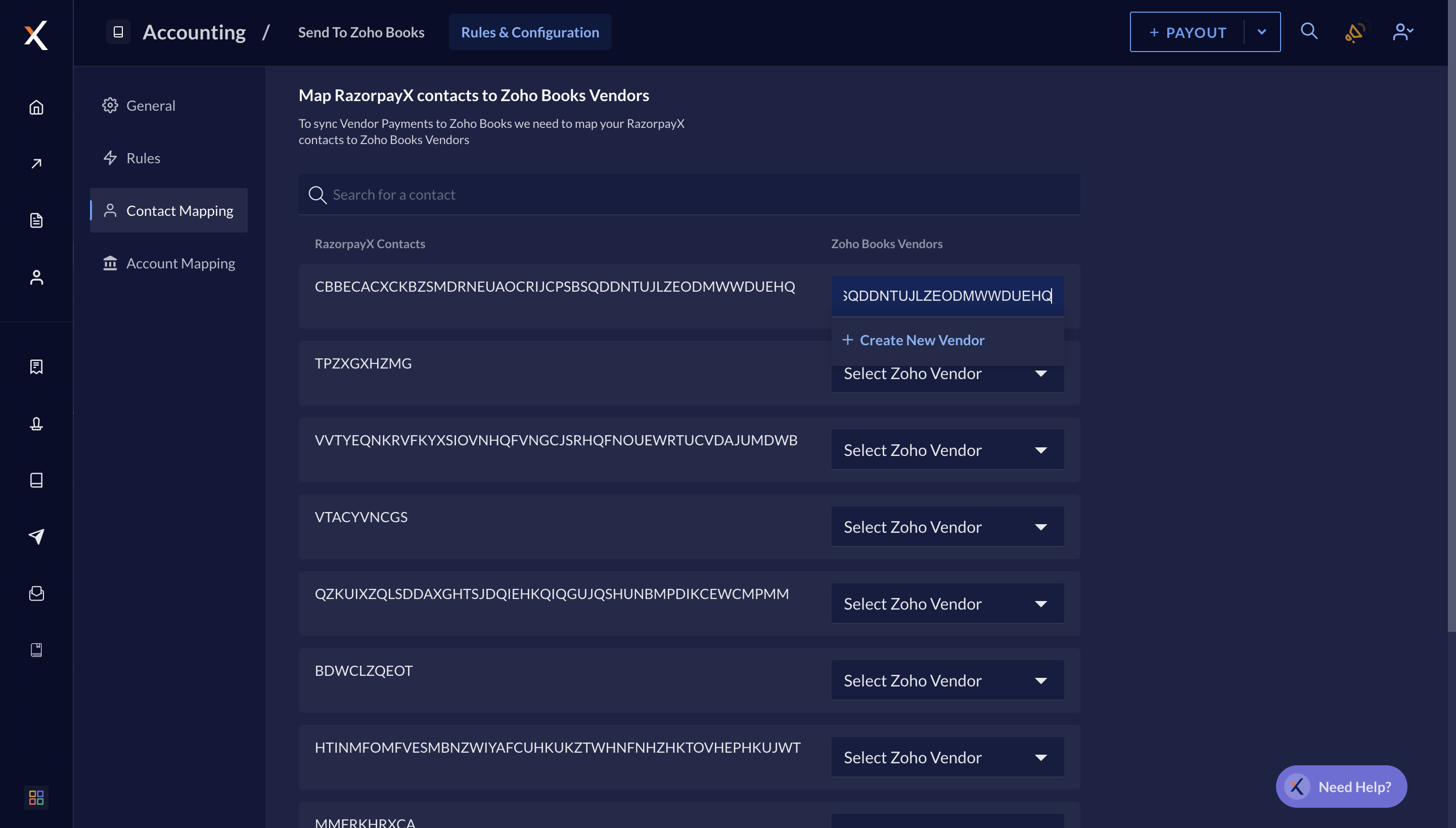Screen dimensions: 1456x828
Task: Click Create New Vendor option
Action: pyautogui.click(x=947, y=340)
